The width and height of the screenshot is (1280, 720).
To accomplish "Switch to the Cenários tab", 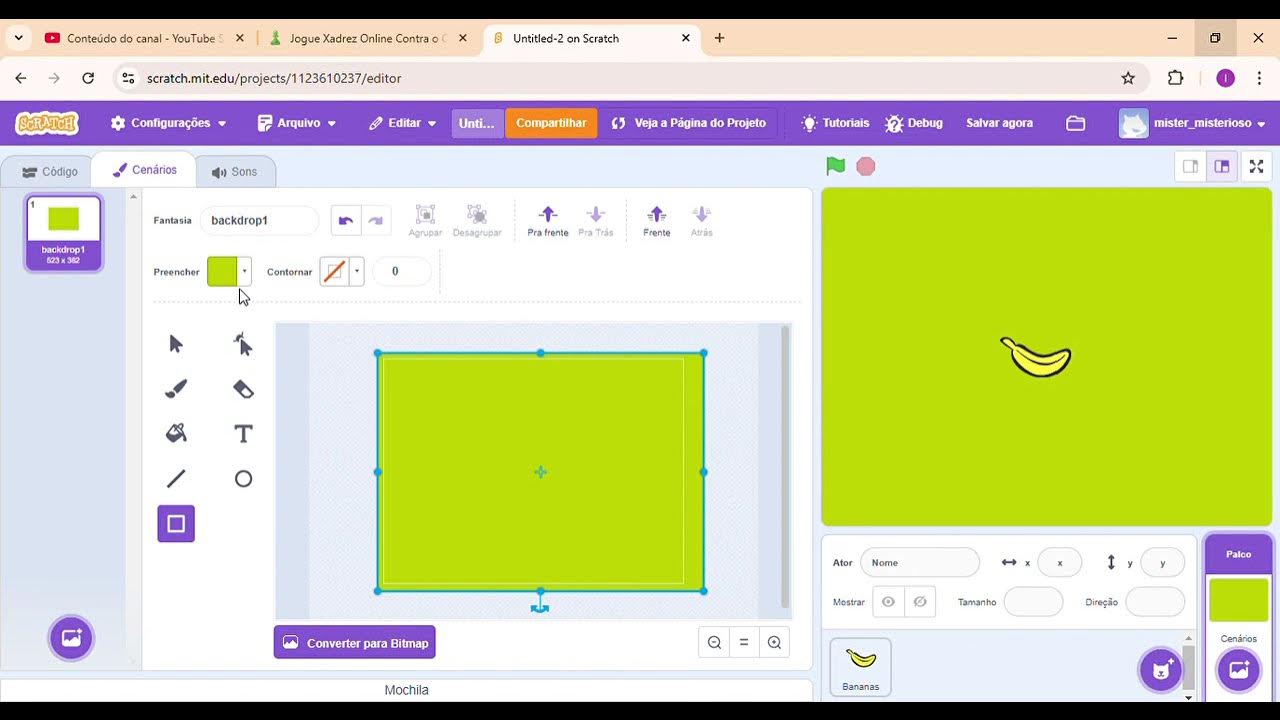I will pos(143,170).
